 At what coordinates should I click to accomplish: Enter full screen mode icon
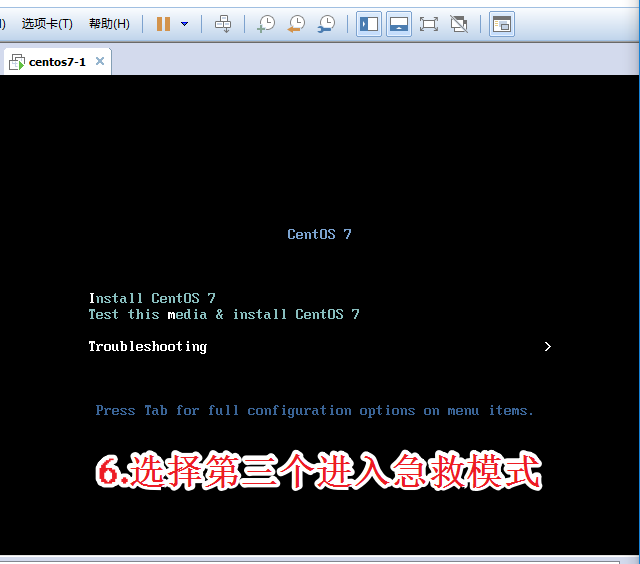point(429,24)
